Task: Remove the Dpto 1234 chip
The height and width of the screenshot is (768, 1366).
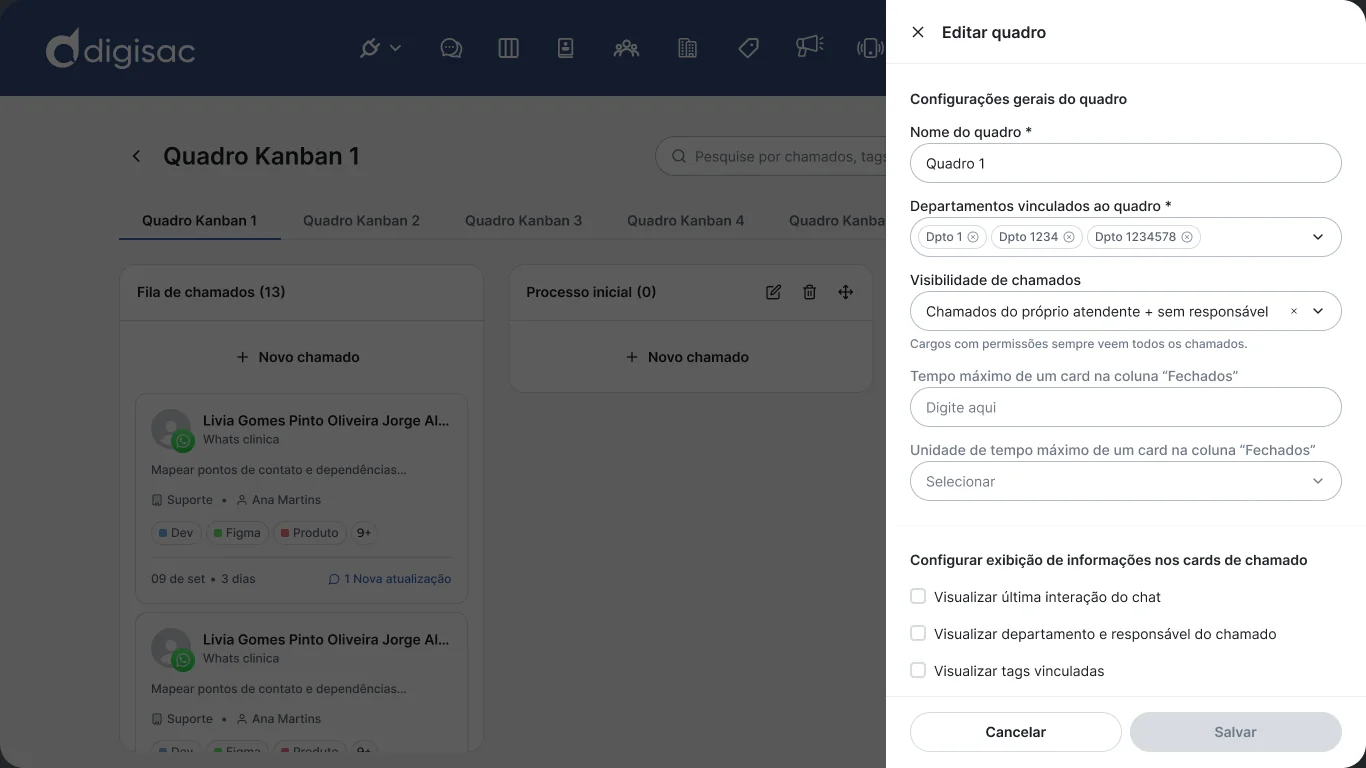Action: click(1069, 237)
